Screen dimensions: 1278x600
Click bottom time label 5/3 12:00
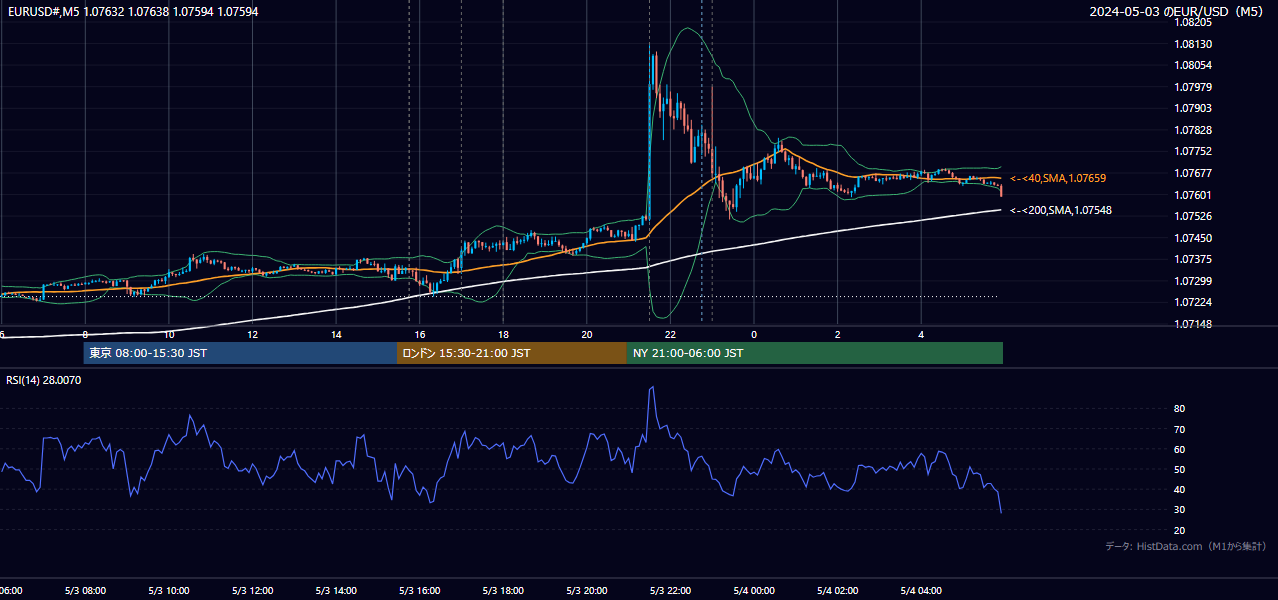(x=252, y=591)
